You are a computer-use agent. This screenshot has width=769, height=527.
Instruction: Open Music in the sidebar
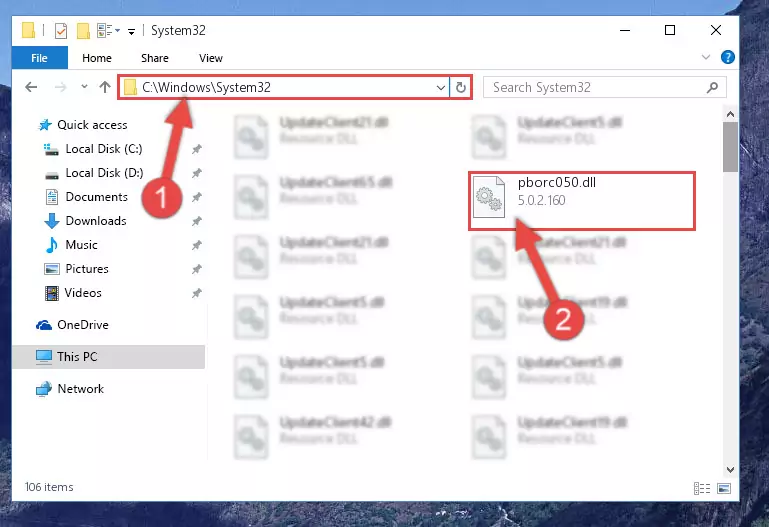tap(81, 245)
